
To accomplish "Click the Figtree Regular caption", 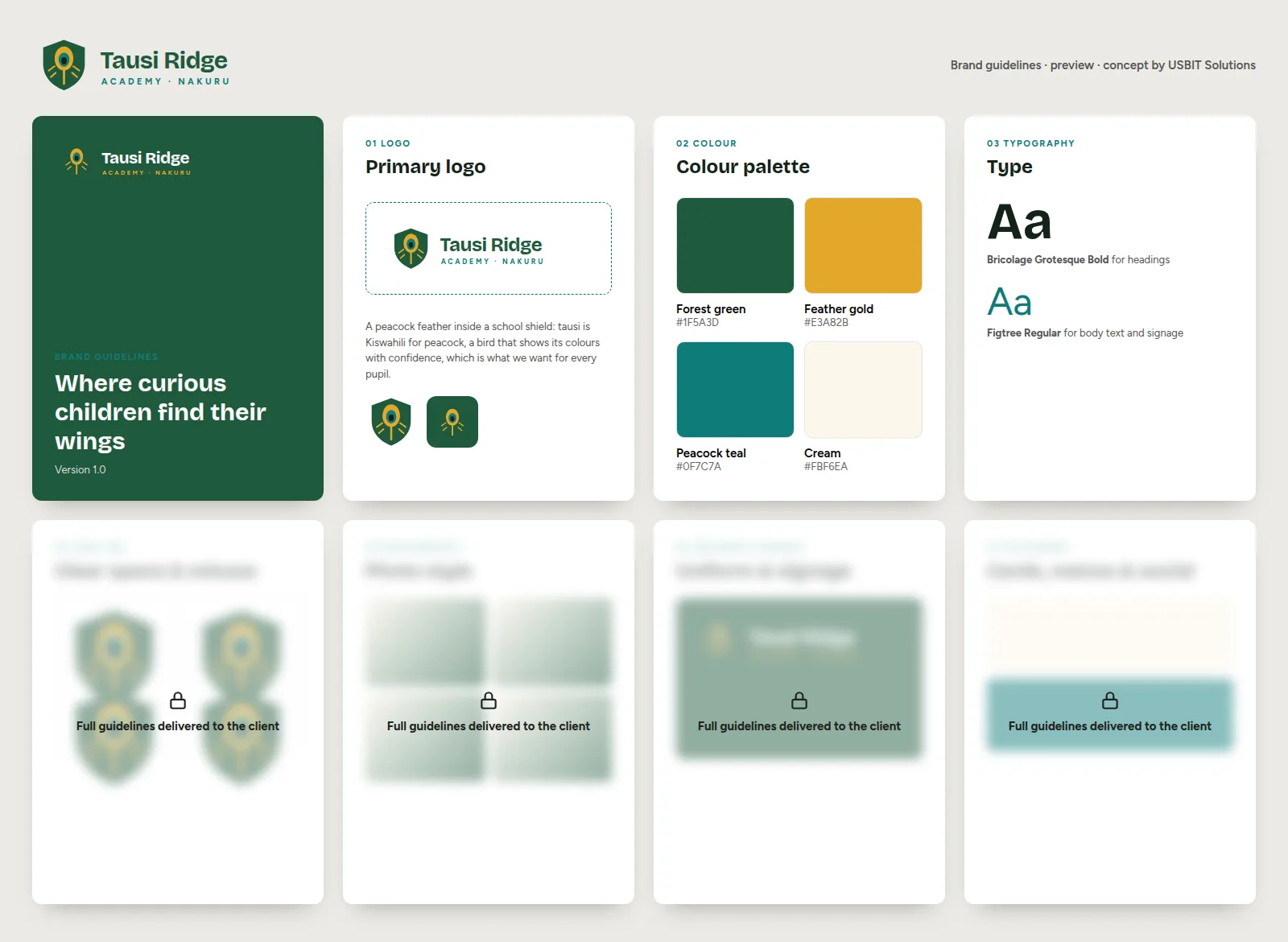I will [x=1085, y=333].
